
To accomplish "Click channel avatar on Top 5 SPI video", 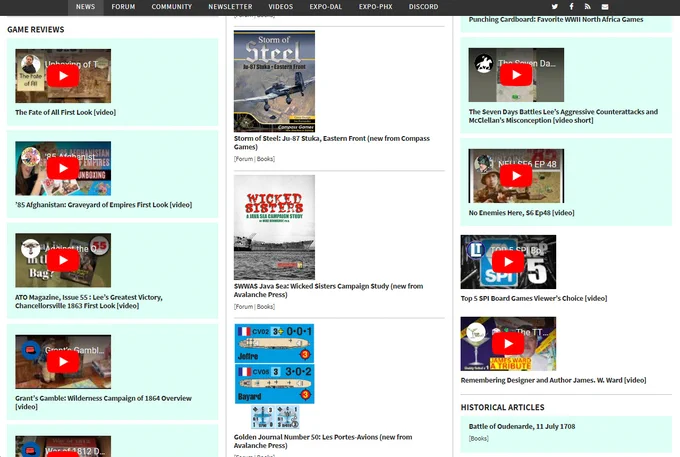I will [475, 250].
